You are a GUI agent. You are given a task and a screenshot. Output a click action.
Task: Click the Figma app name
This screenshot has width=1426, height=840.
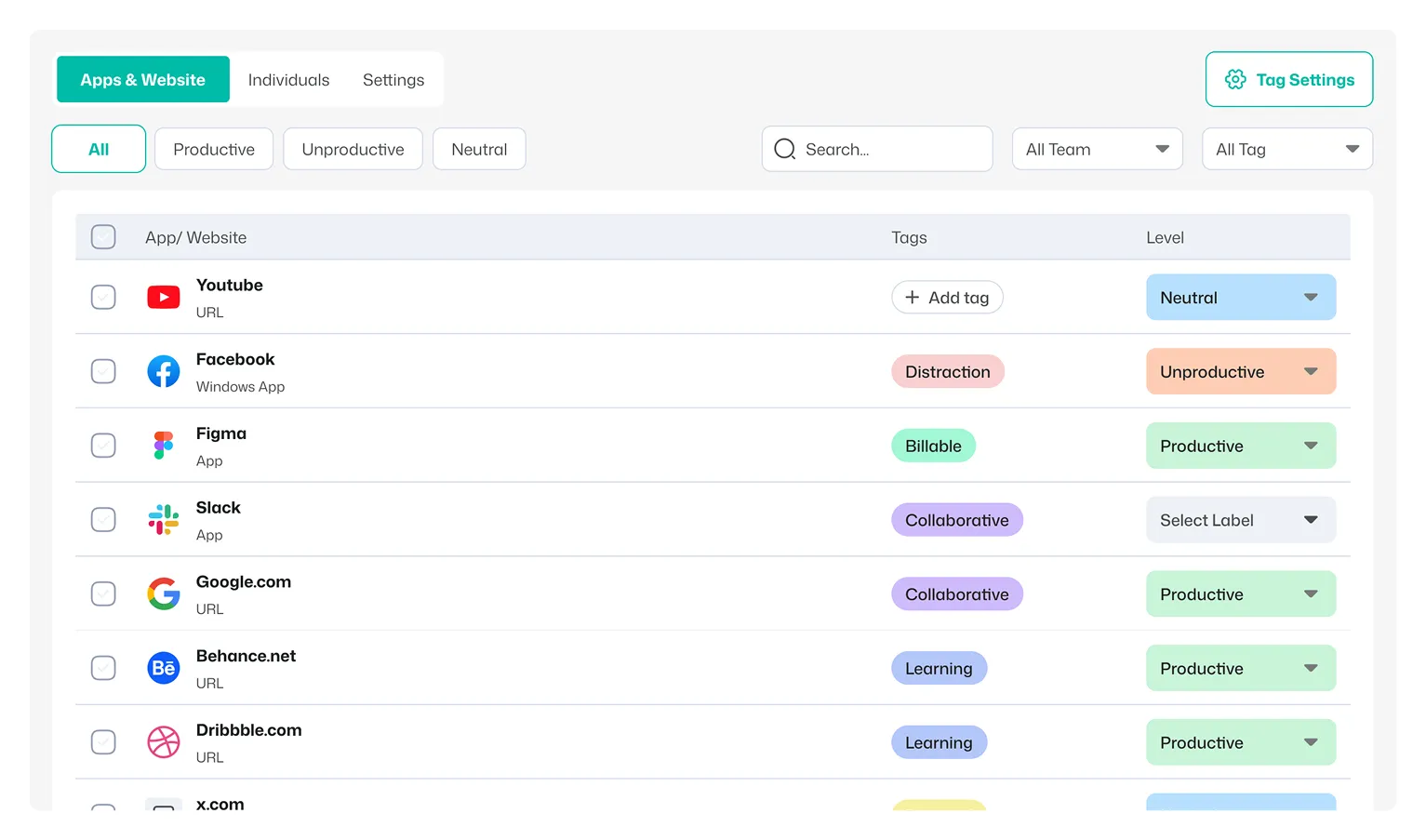point(221,433)
